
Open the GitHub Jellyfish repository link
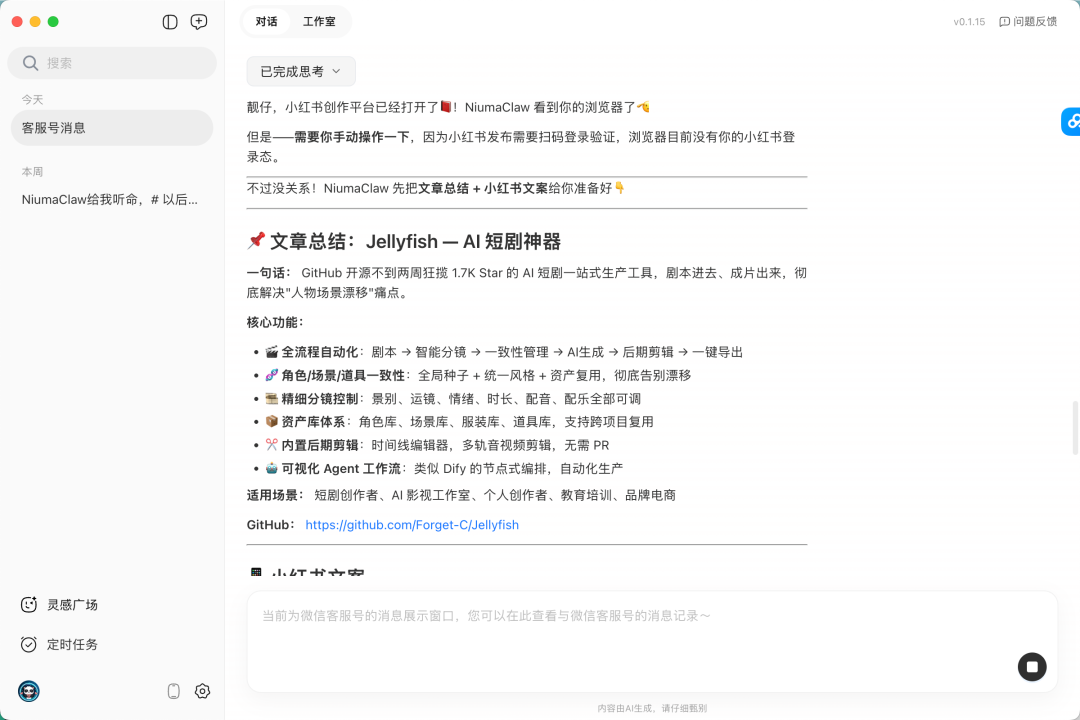pyautogui.click(x=412, y=525)
